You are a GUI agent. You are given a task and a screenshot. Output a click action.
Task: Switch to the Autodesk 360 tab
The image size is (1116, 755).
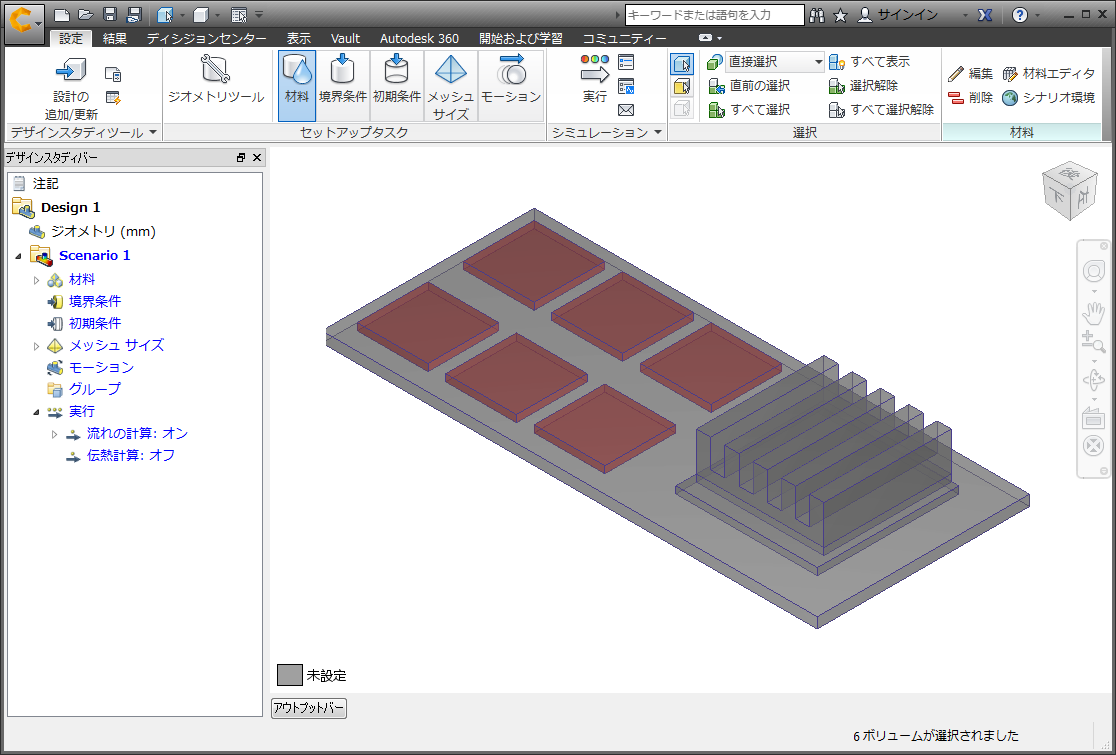(419, 38)
